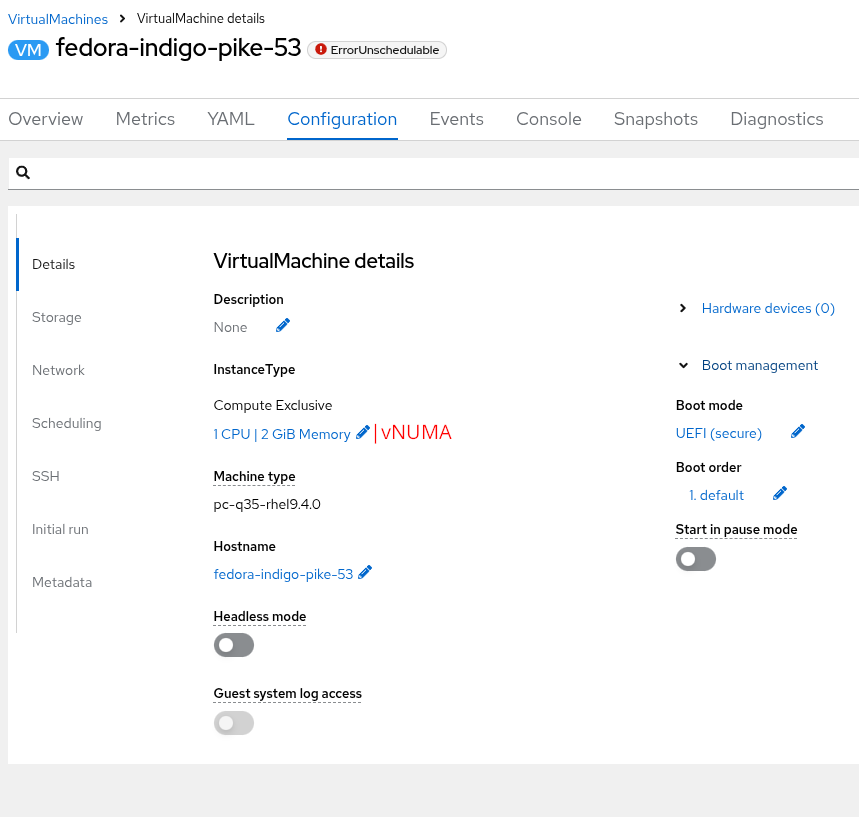Switch to the YAML tab
This screenshot has width=859, height=817.
(231, 119)
